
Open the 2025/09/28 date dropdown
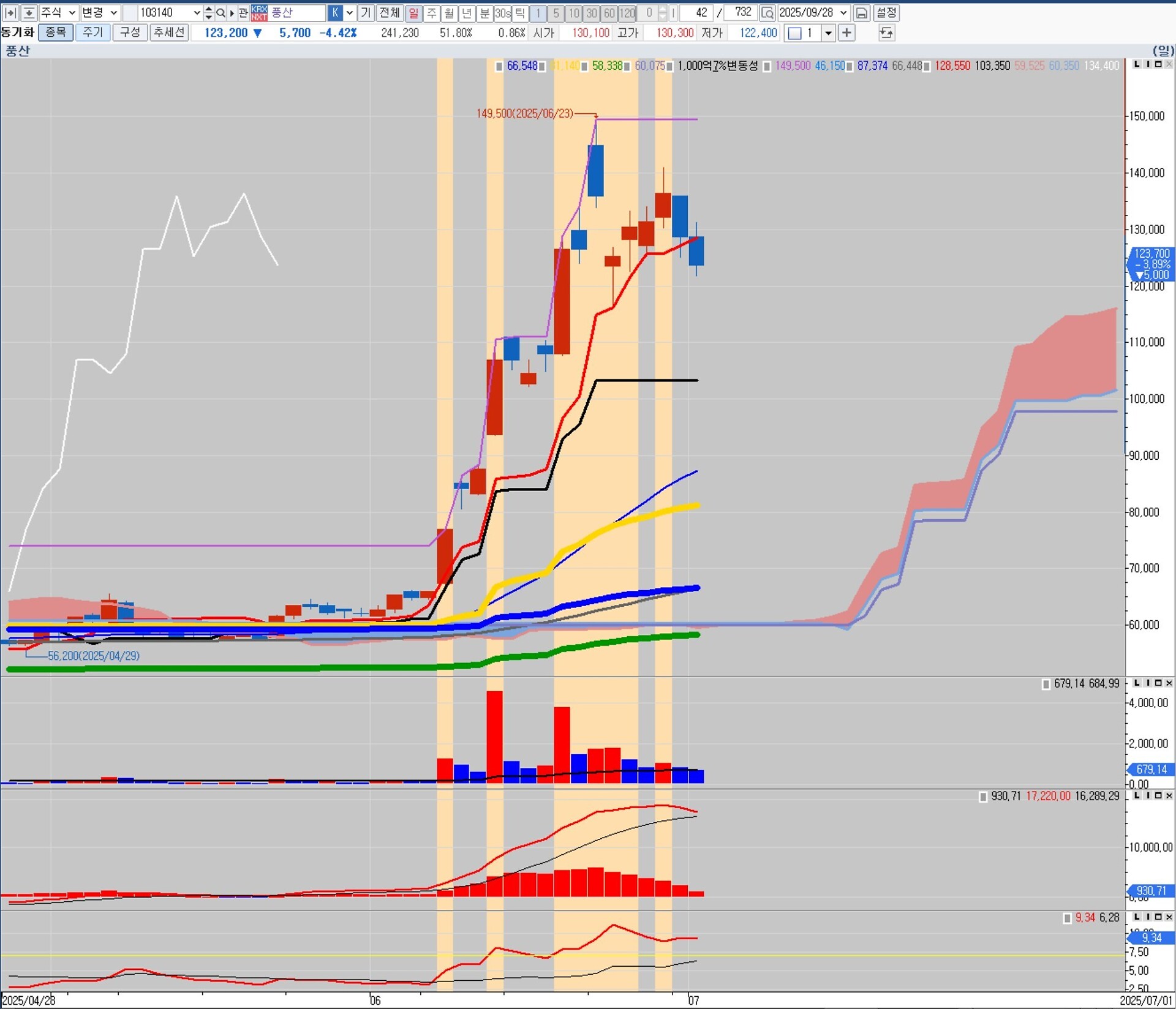(843, 13)
